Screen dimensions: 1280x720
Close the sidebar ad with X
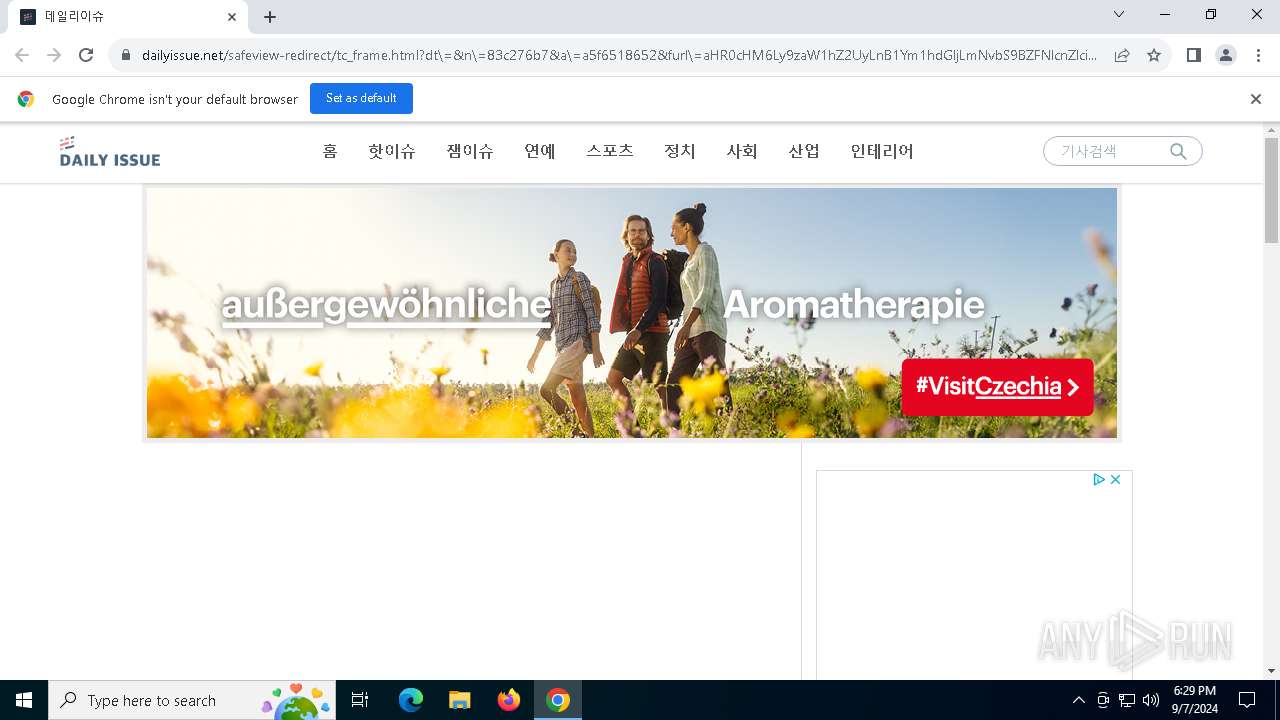pyautogui.click(x=1115, y=480)
